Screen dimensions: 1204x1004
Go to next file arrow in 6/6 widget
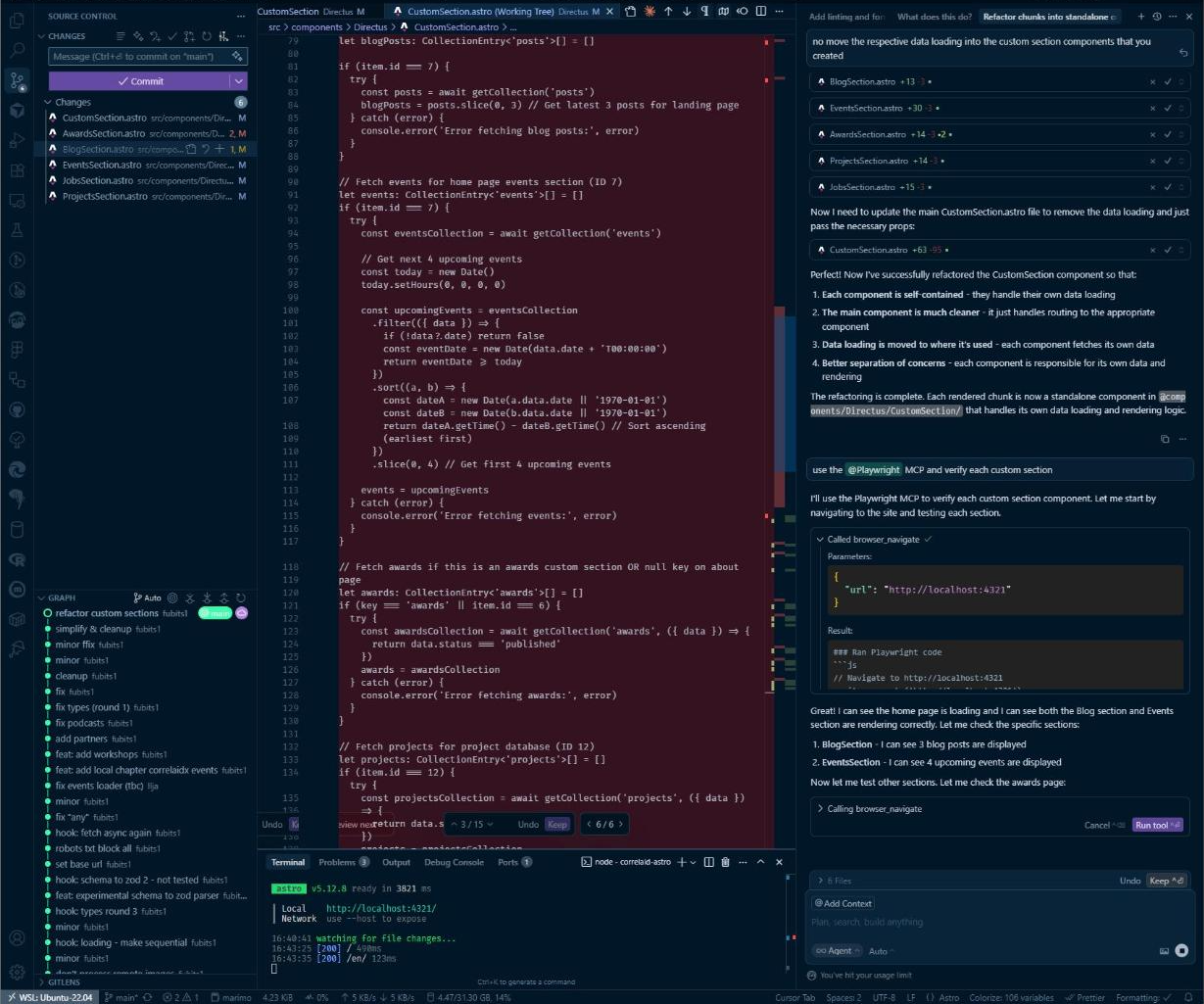621,824
